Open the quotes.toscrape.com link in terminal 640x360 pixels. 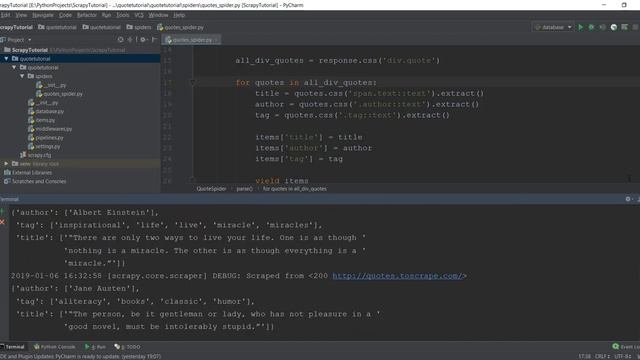click(397, 276)
